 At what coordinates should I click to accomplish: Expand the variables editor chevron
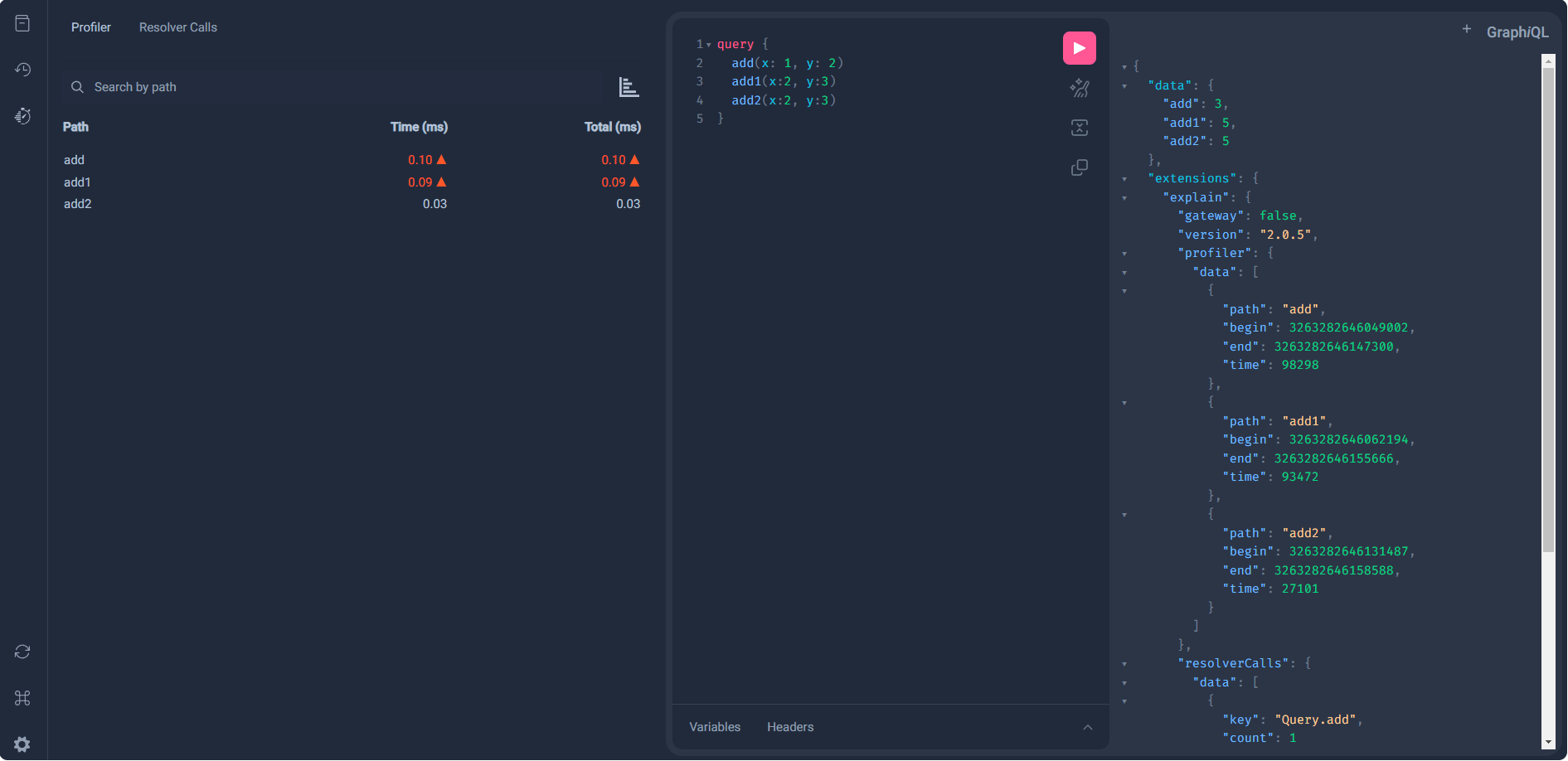(x=1088, y=727)
